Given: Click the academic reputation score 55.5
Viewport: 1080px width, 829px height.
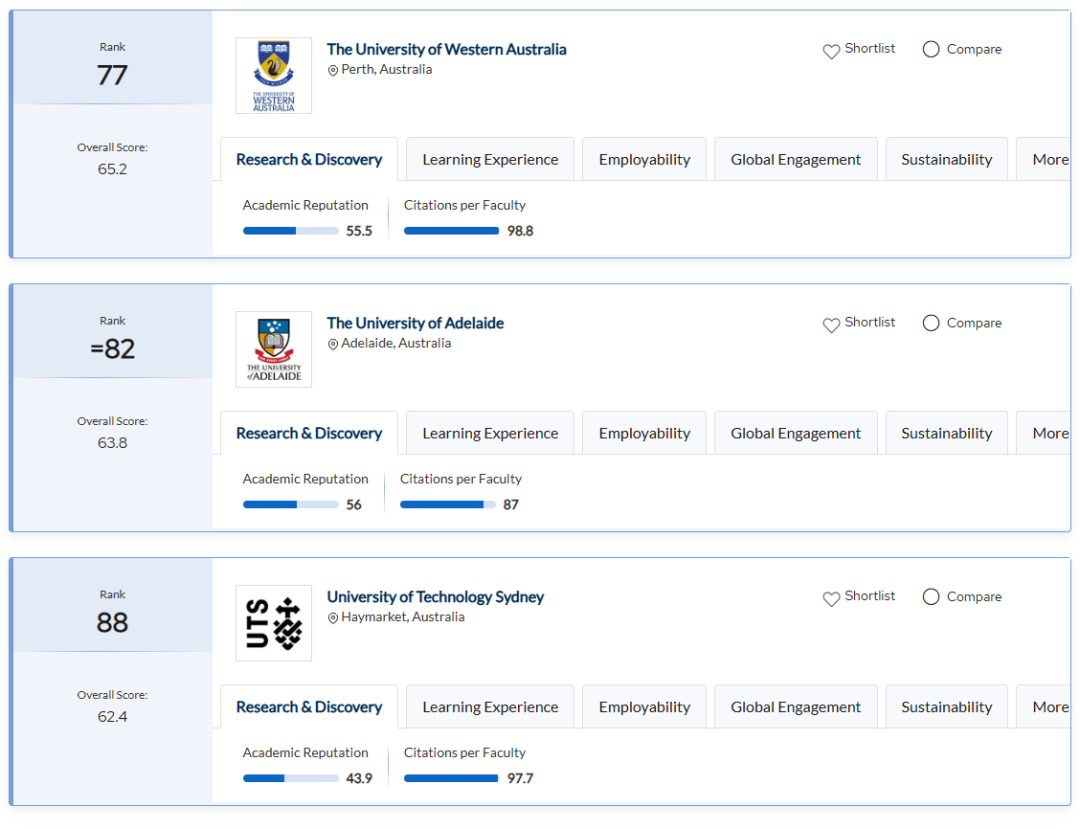Looking at the screenshot, I should [359, 231].
